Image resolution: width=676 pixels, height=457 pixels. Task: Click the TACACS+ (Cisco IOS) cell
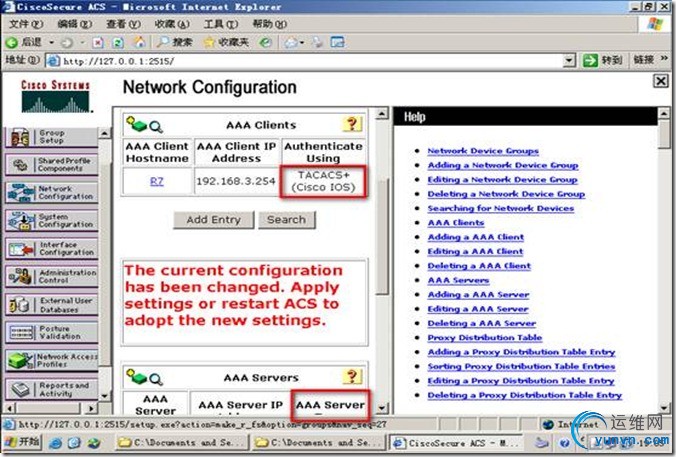(323, 182)
